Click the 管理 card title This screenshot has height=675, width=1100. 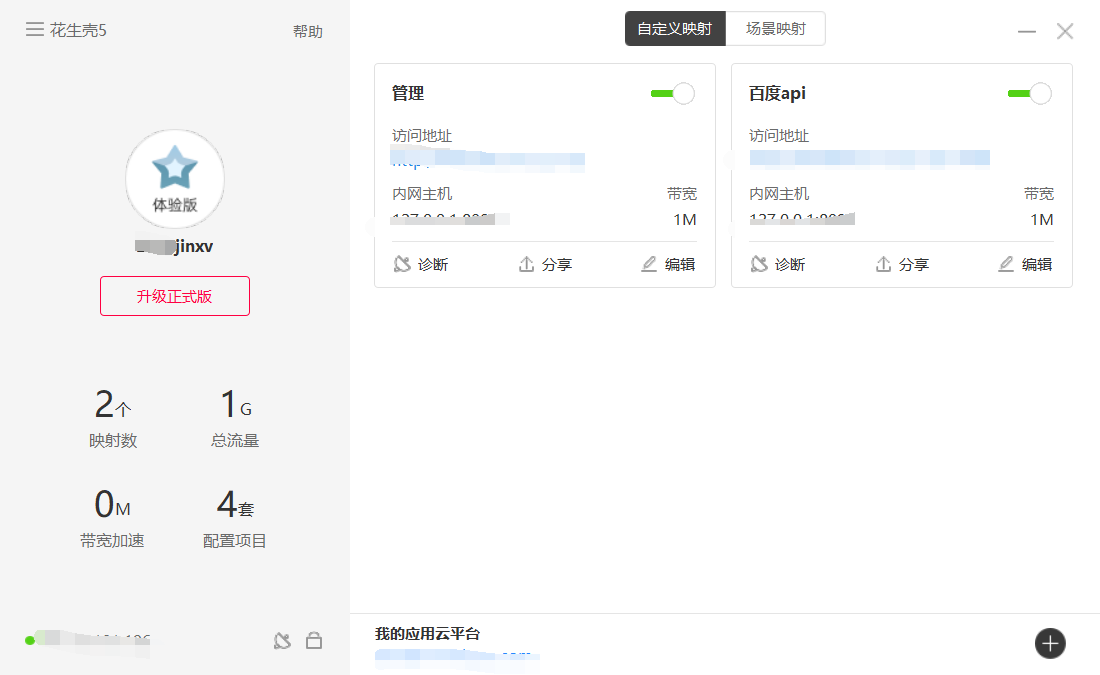point(408,93)
